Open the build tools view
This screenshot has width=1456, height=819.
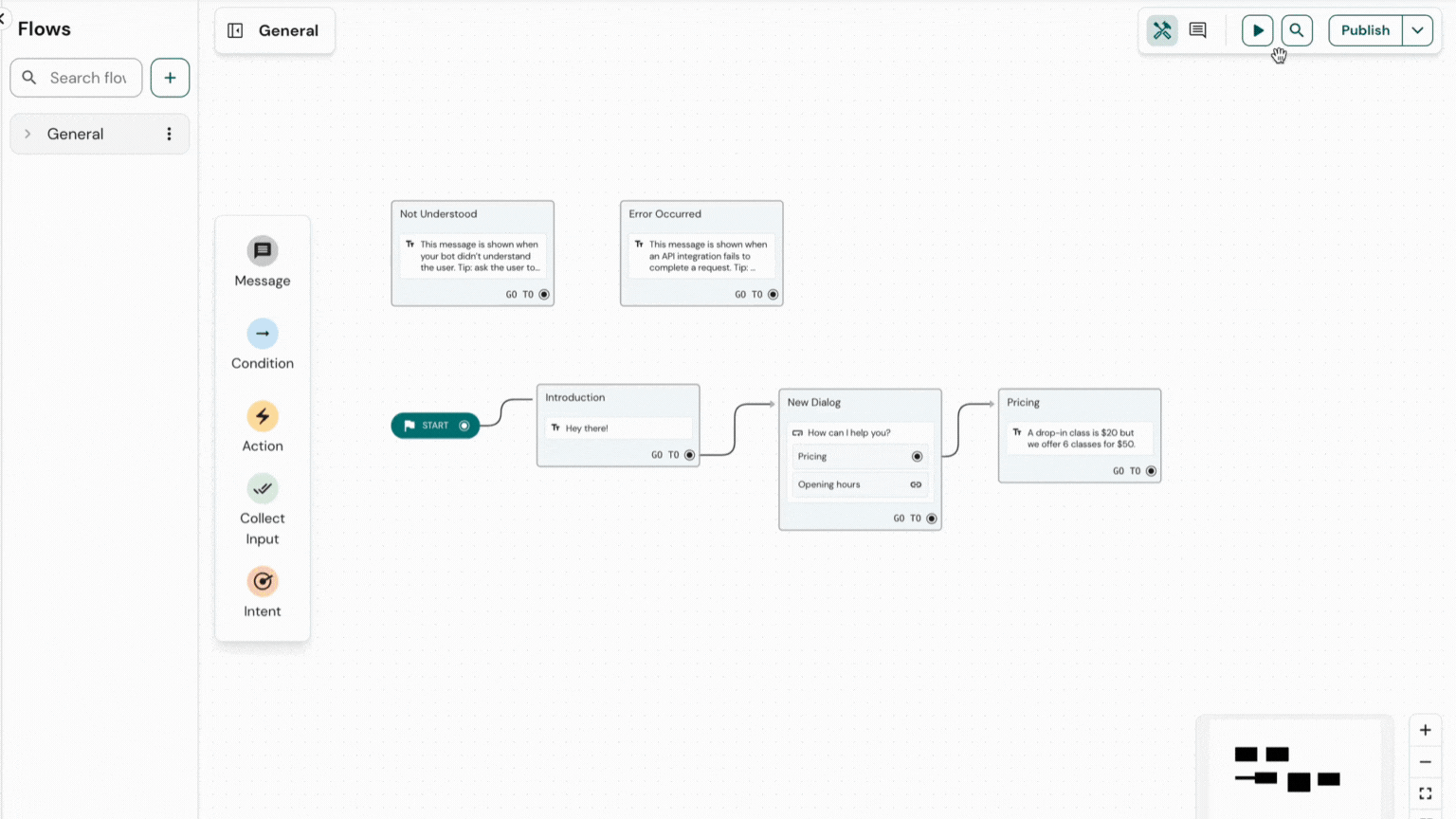[1162, 29]
